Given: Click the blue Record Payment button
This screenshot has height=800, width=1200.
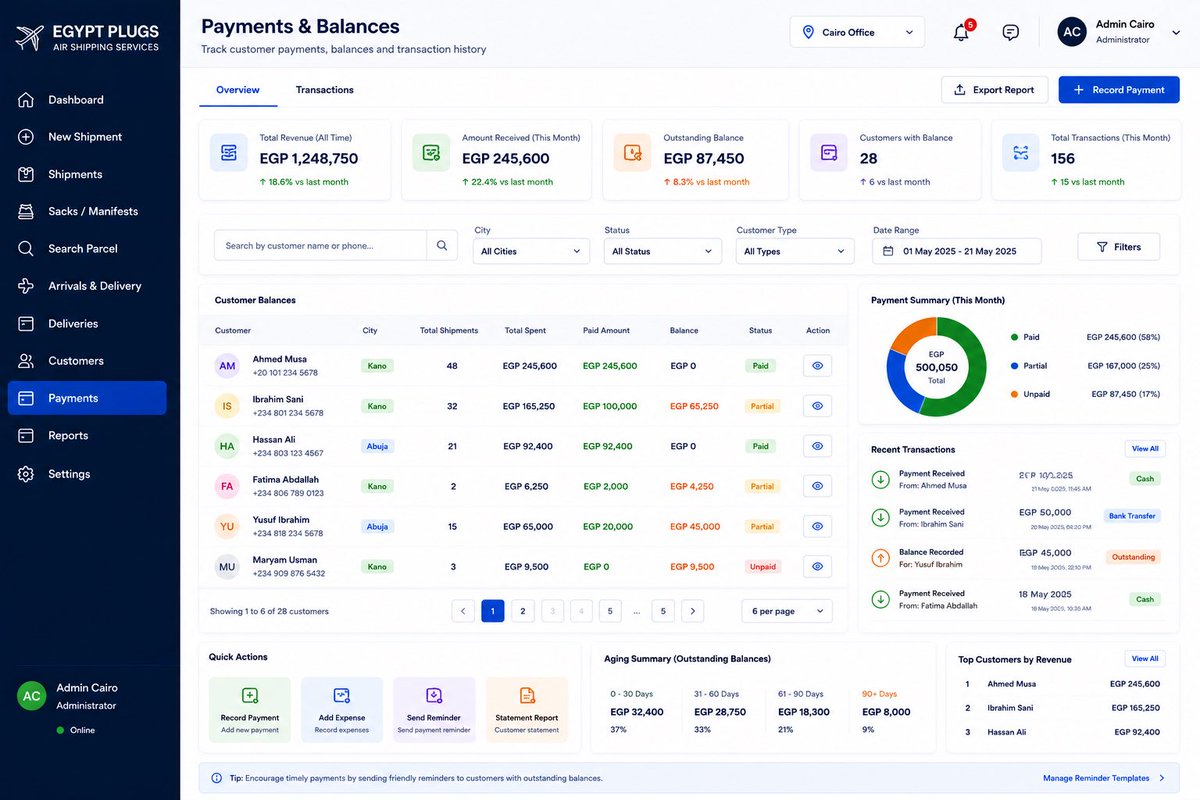Looking at the screenshot, I should [x=1119, y=90].
